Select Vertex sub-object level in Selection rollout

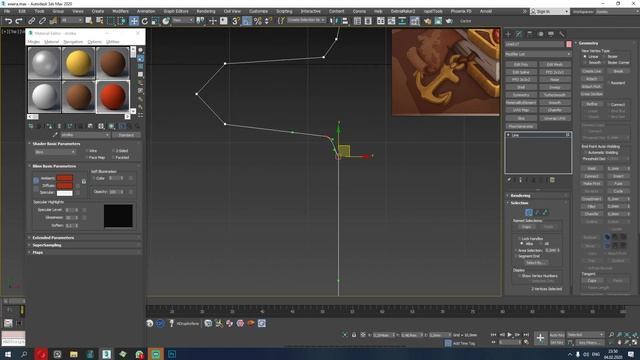[x=529, y=212]
